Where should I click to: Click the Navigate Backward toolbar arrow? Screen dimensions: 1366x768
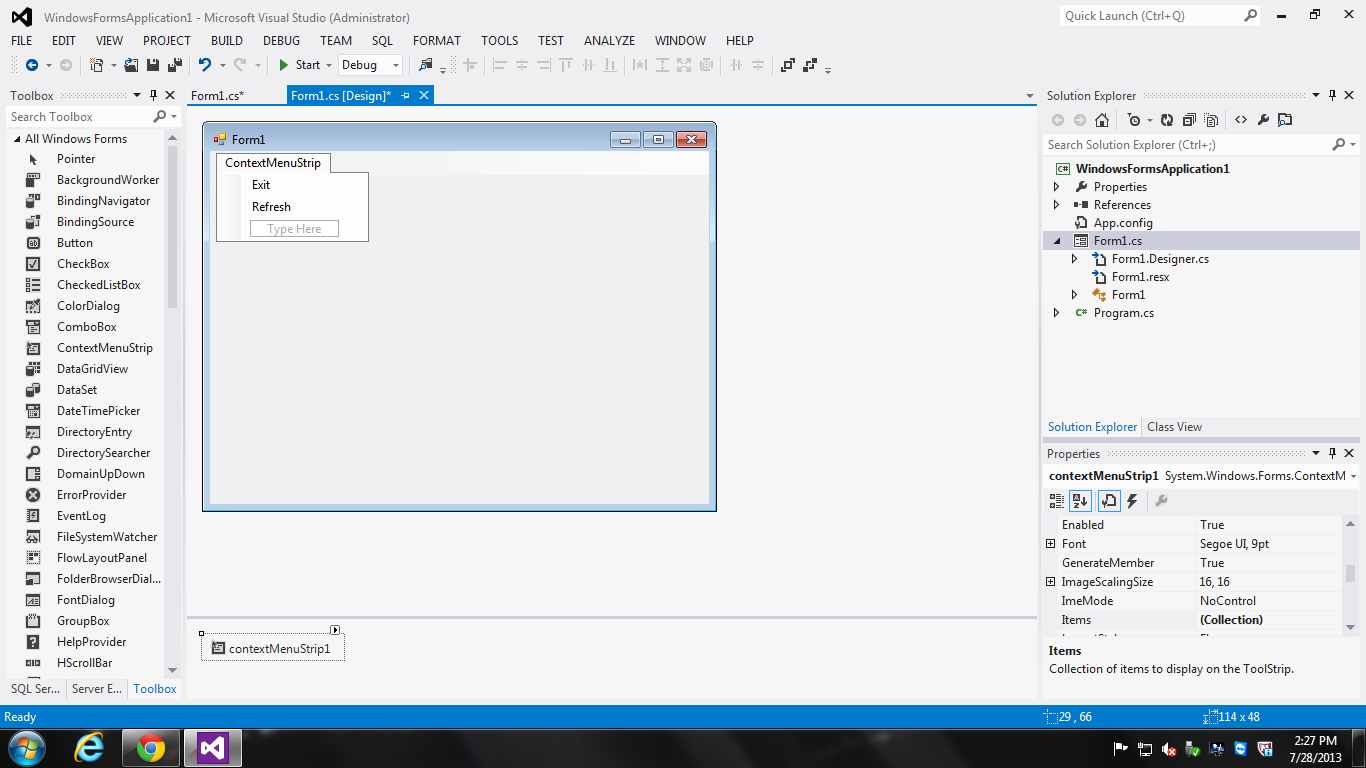(x=32, y=65)
